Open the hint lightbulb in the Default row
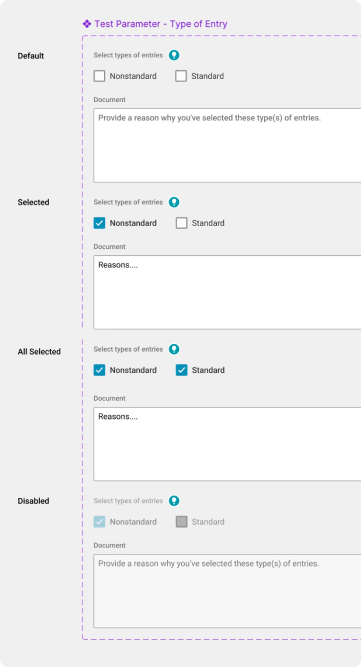Image resolution: width=361 pixels, height=667 pixels. click(174, 55)
